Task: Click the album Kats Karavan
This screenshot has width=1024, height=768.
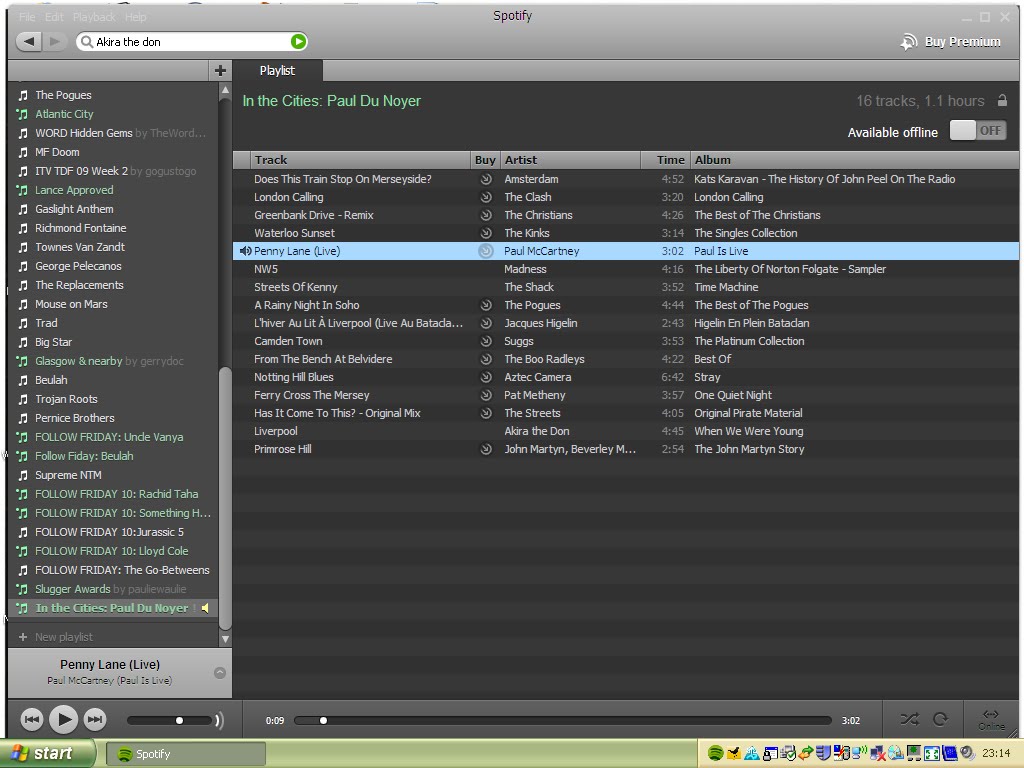Action: [x=824, y=179]
